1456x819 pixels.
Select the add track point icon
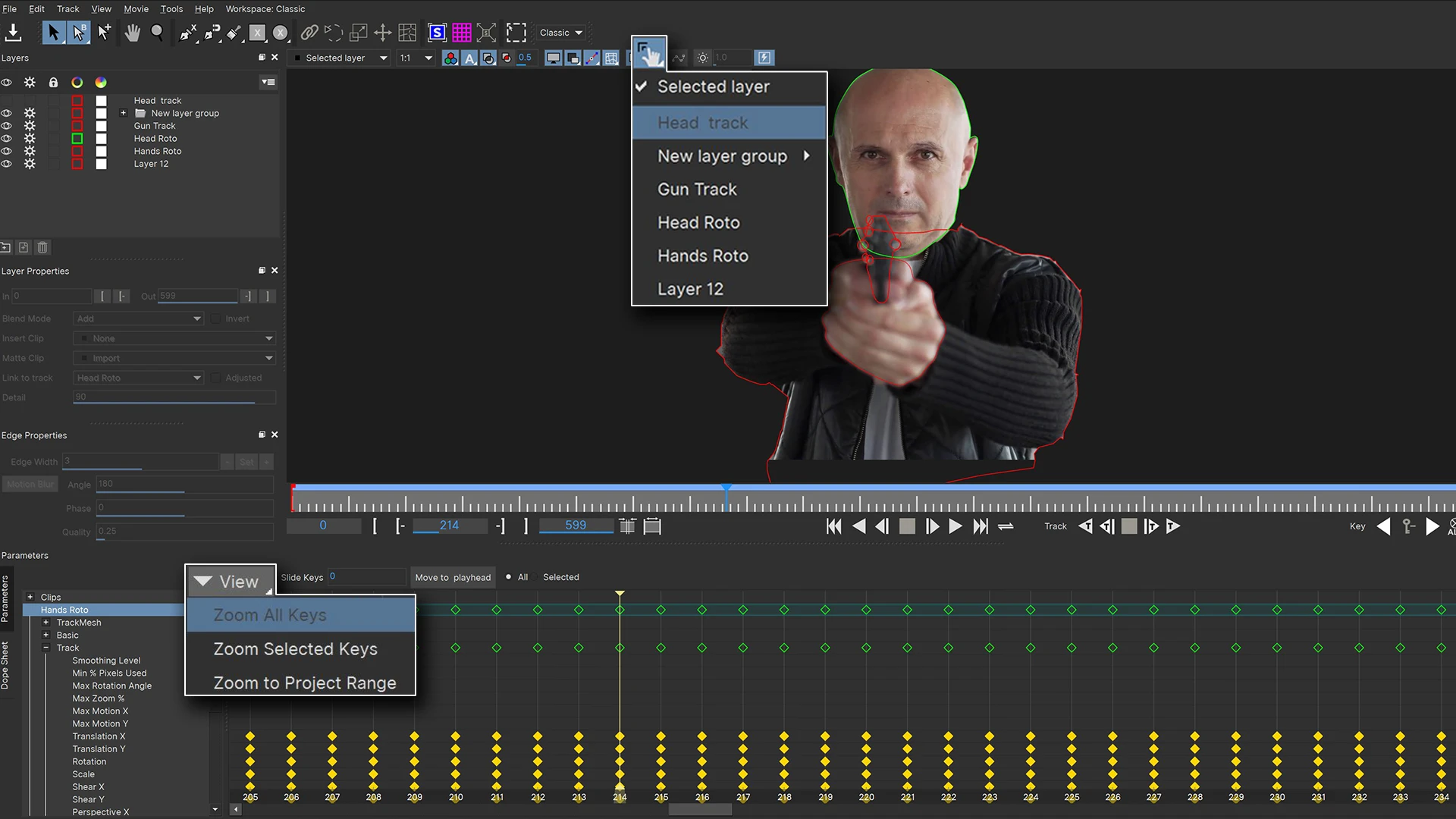[x=104, y=32]
